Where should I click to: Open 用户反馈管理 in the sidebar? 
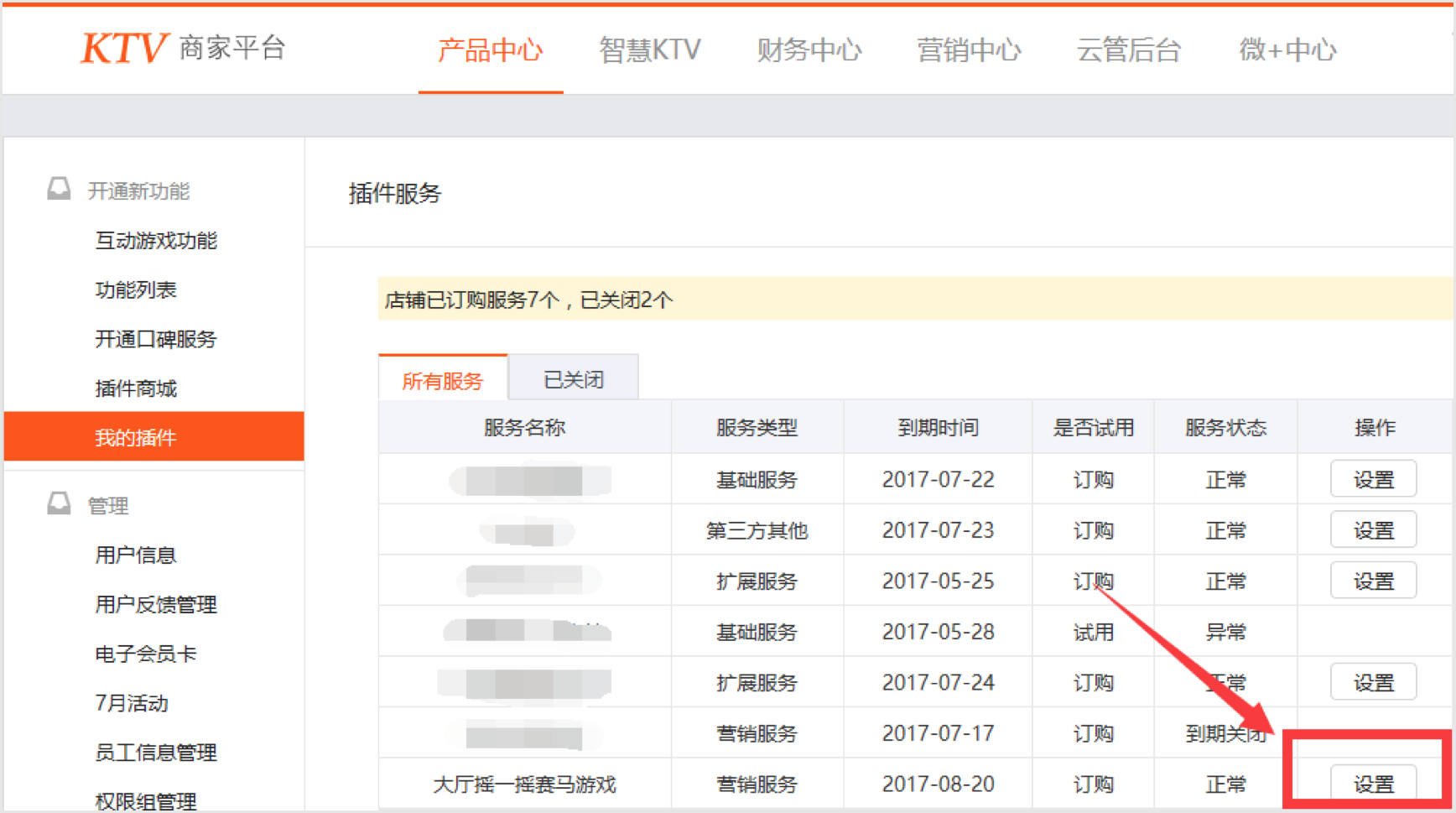(x=156, y=604)
